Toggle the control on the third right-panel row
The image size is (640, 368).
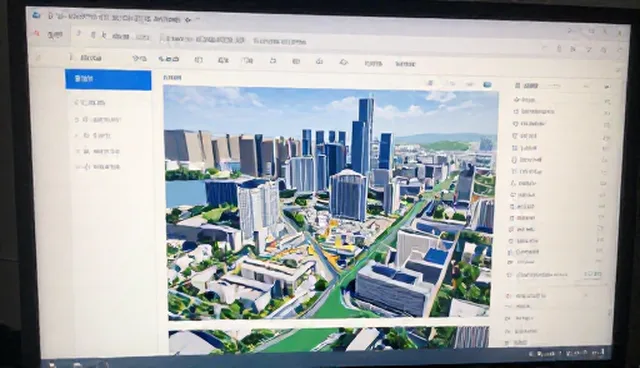[x=606, y=125]
